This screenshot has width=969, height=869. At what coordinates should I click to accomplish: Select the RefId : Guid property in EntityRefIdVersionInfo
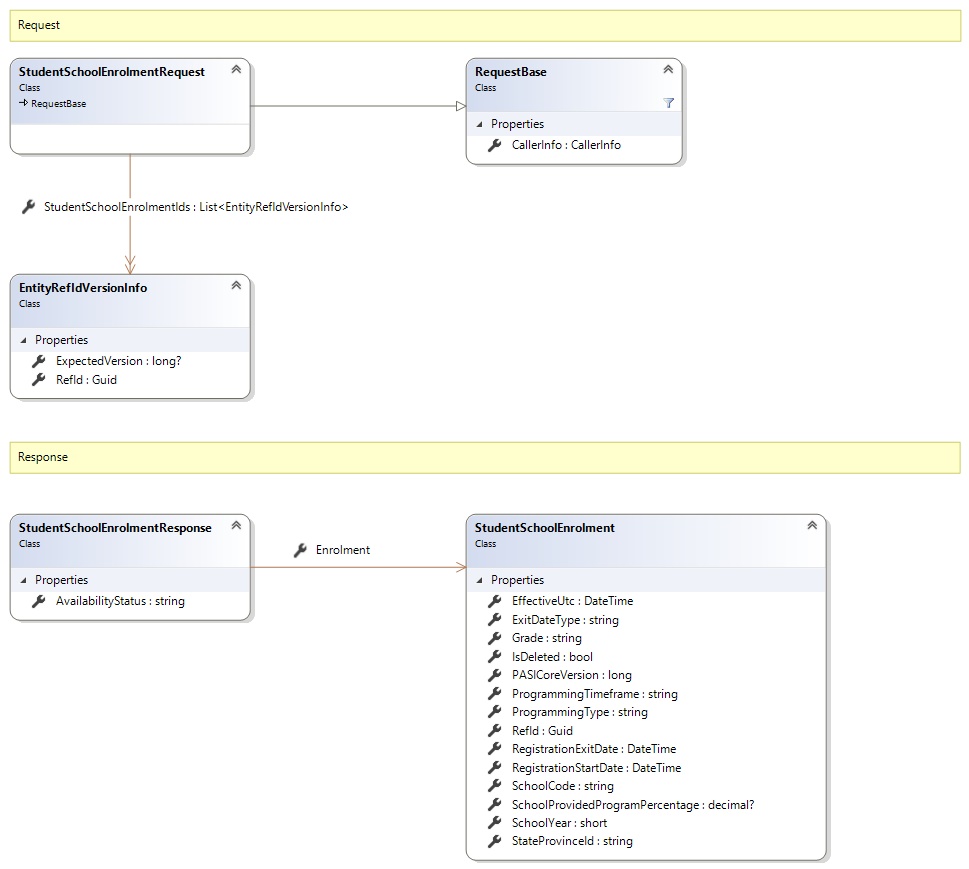[87, 380]
